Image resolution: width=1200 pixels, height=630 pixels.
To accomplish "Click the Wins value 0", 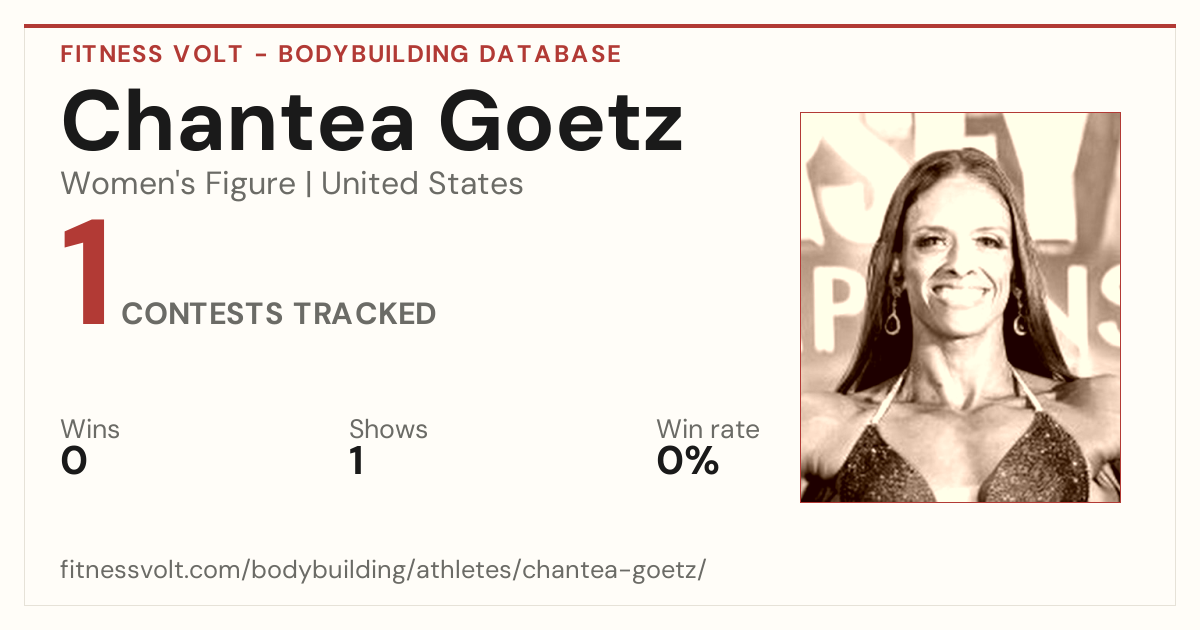I will (x=74, y=461).
